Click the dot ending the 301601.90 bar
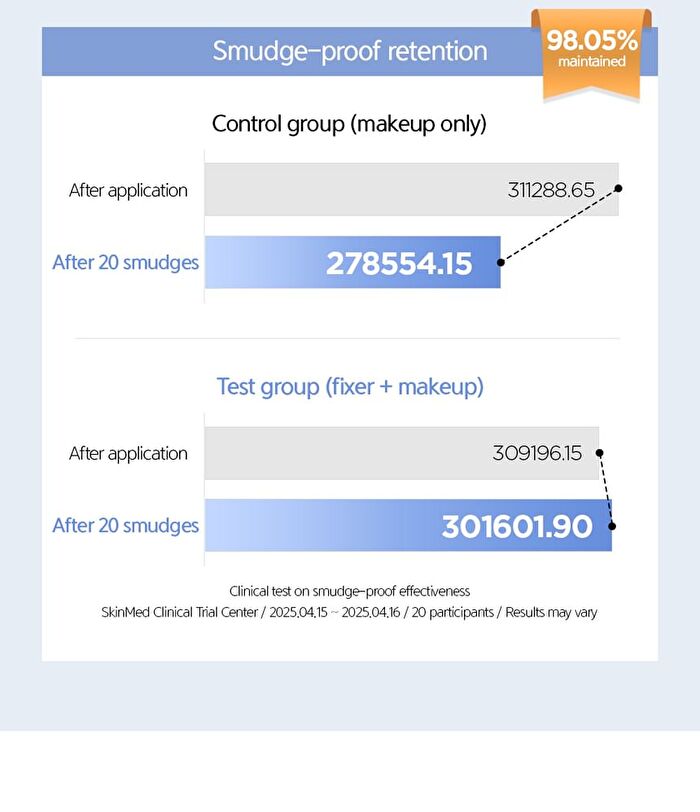 612,526
